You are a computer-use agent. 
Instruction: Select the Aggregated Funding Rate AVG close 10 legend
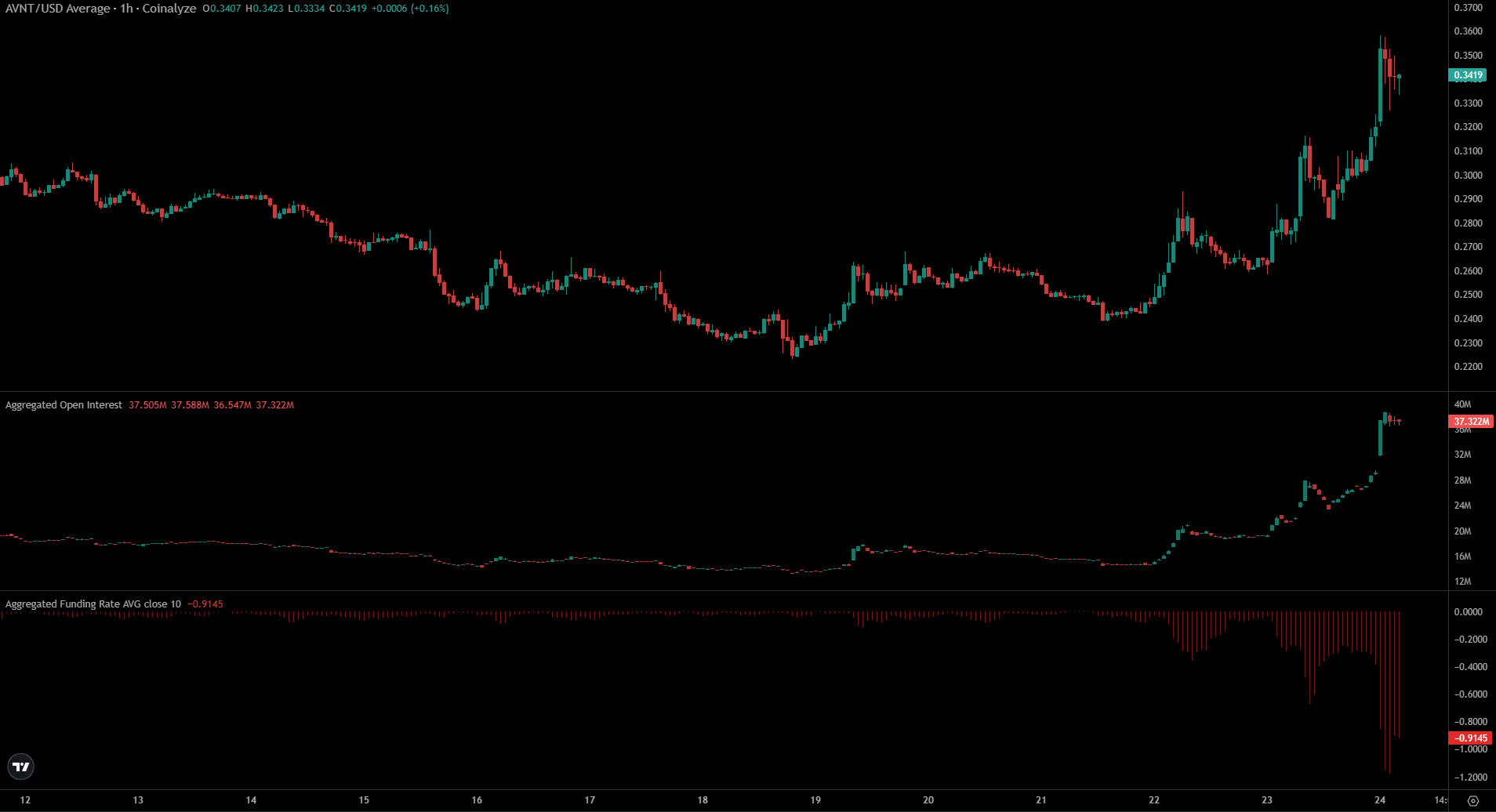(91, 604)
